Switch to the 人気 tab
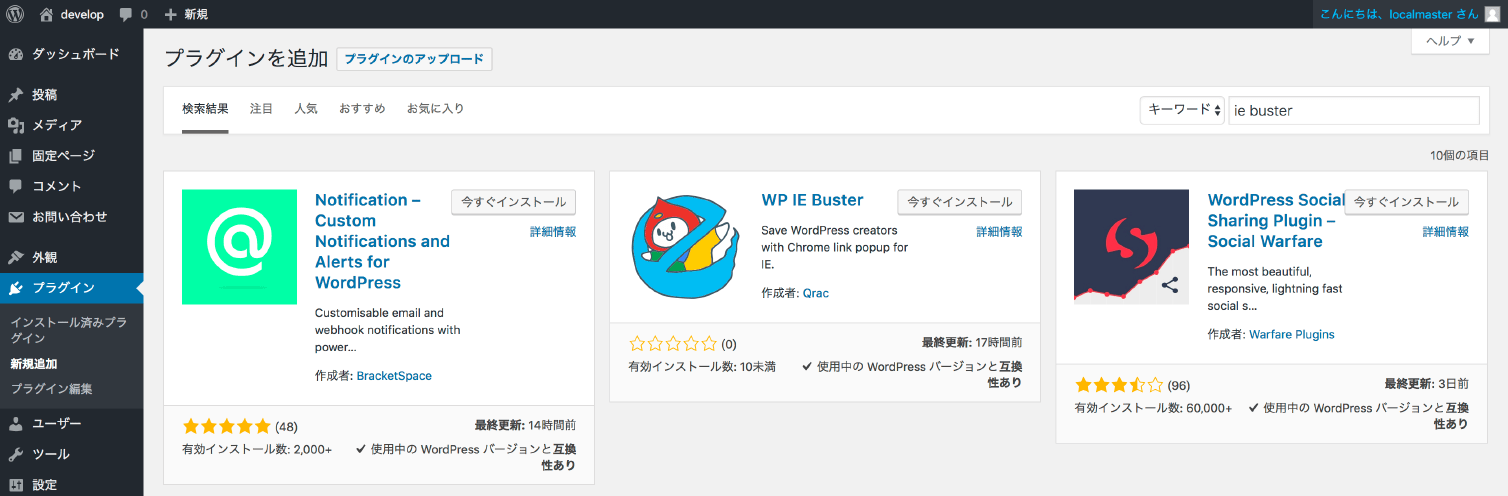The image size is (1508, 496). pos(306,108)
